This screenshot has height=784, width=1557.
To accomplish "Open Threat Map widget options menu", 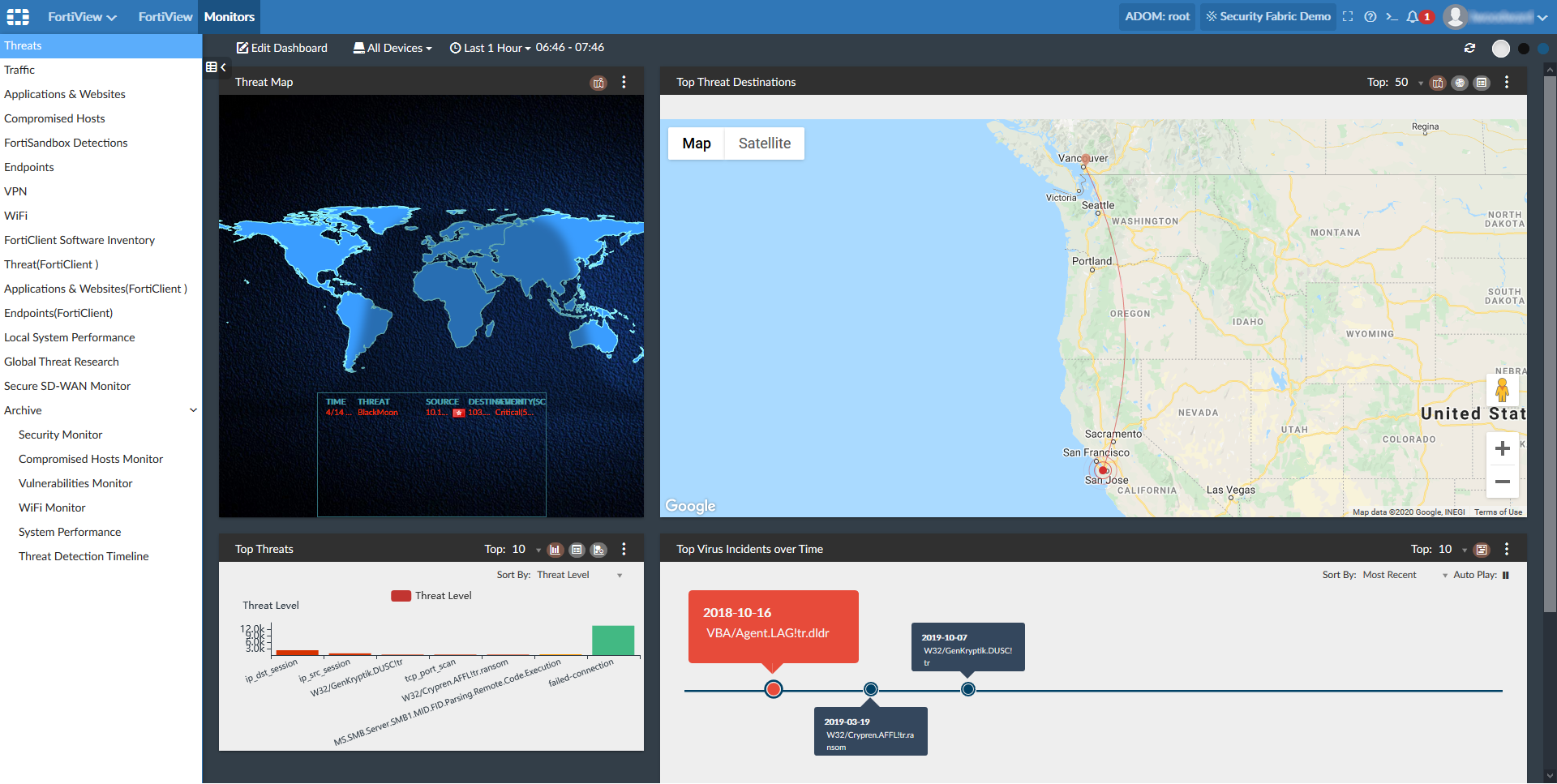I will point(624,82).
